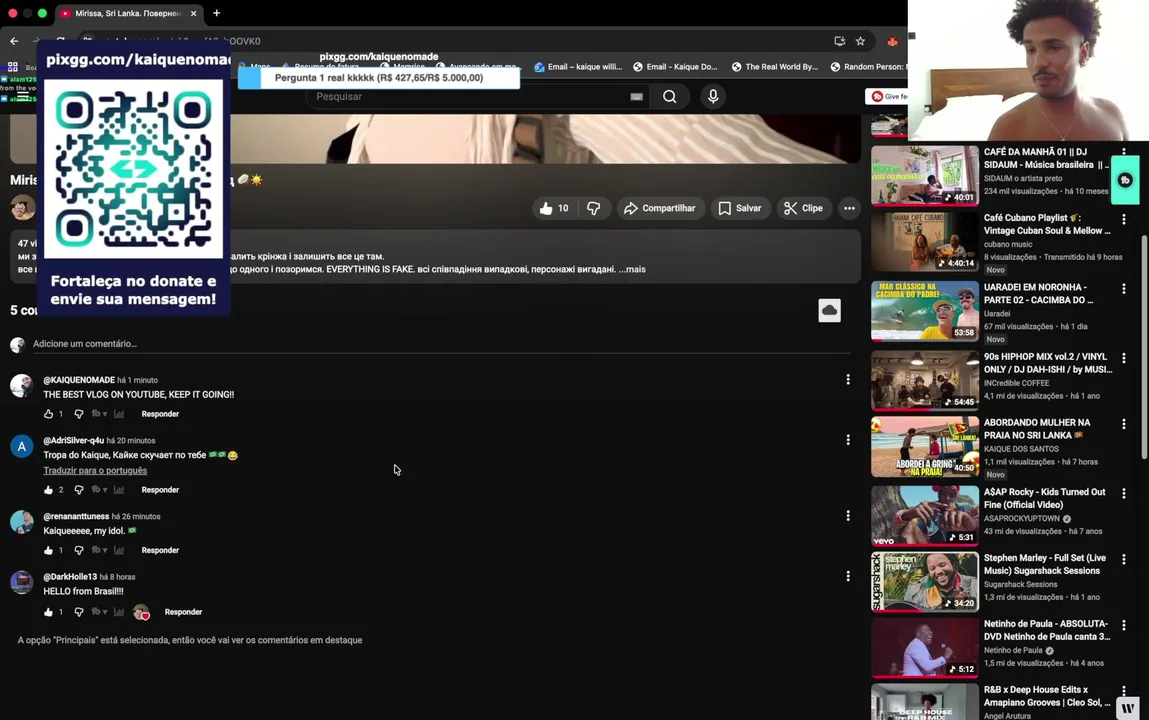Image resolution: width=1149 pixels, height=720 pixels.
Task: Dislike the @renananttuness comment
Action: [x=78, y=550]
